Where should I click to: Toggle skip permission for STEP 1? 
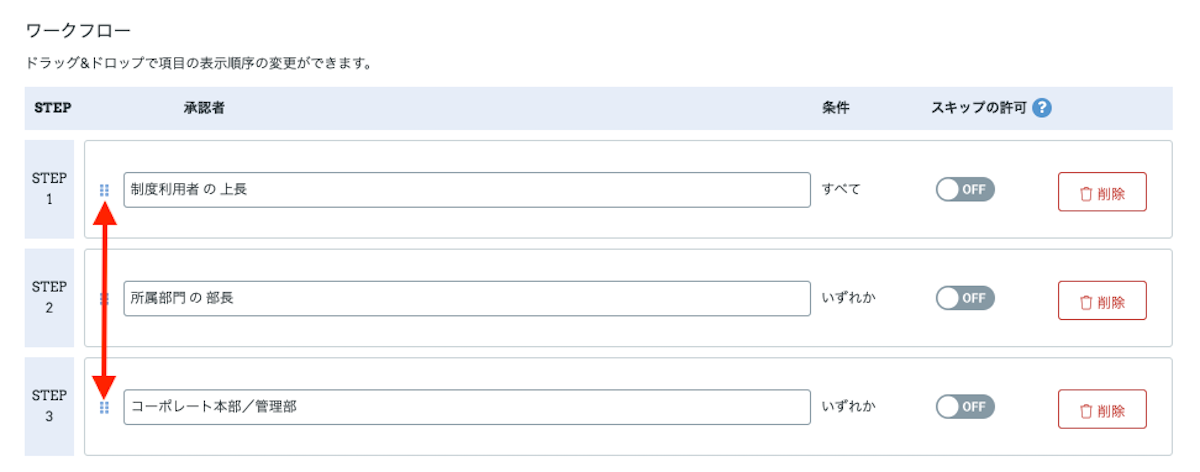(x=965, y=189)
